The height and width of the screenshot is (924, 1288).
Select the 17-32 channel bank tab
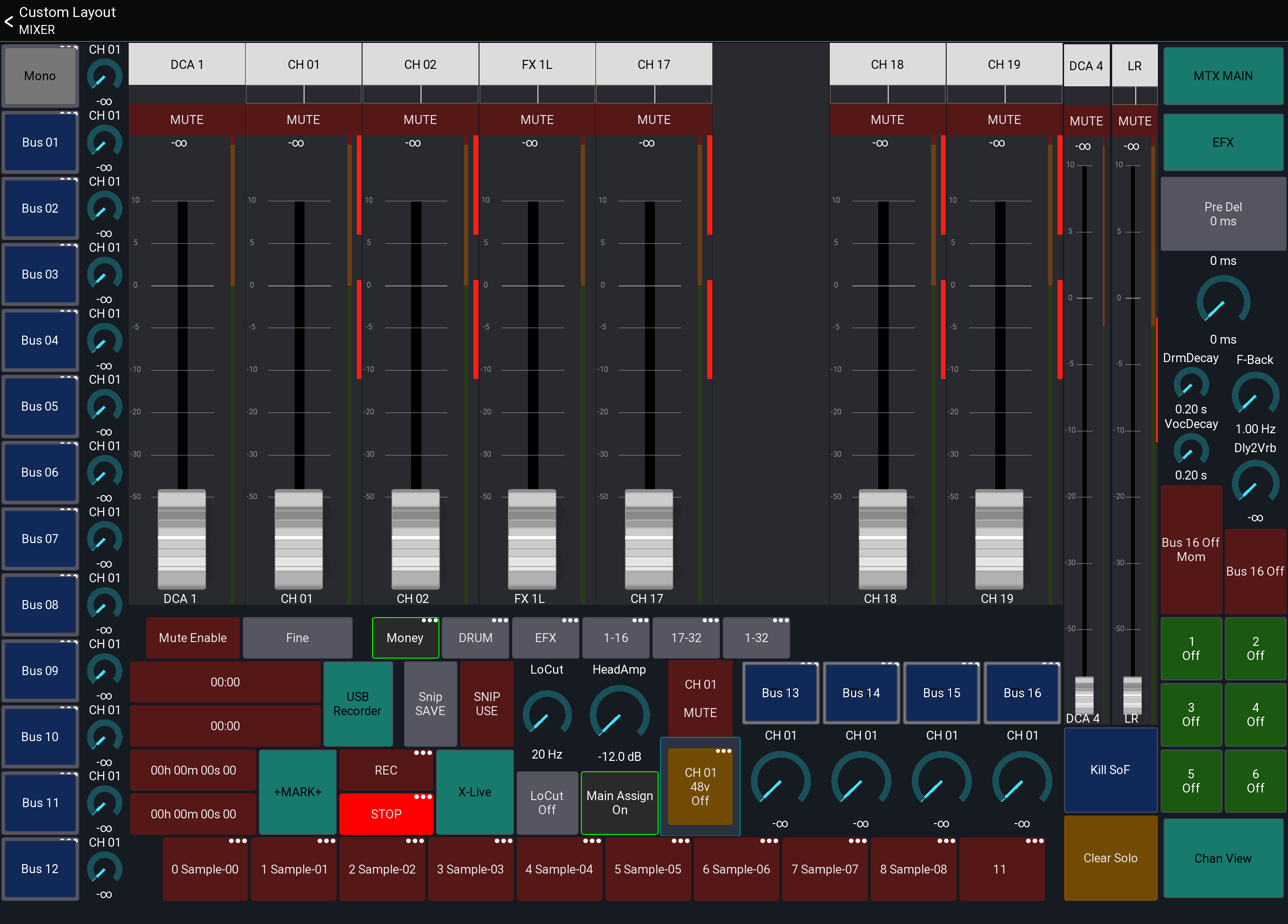(685, 638)
